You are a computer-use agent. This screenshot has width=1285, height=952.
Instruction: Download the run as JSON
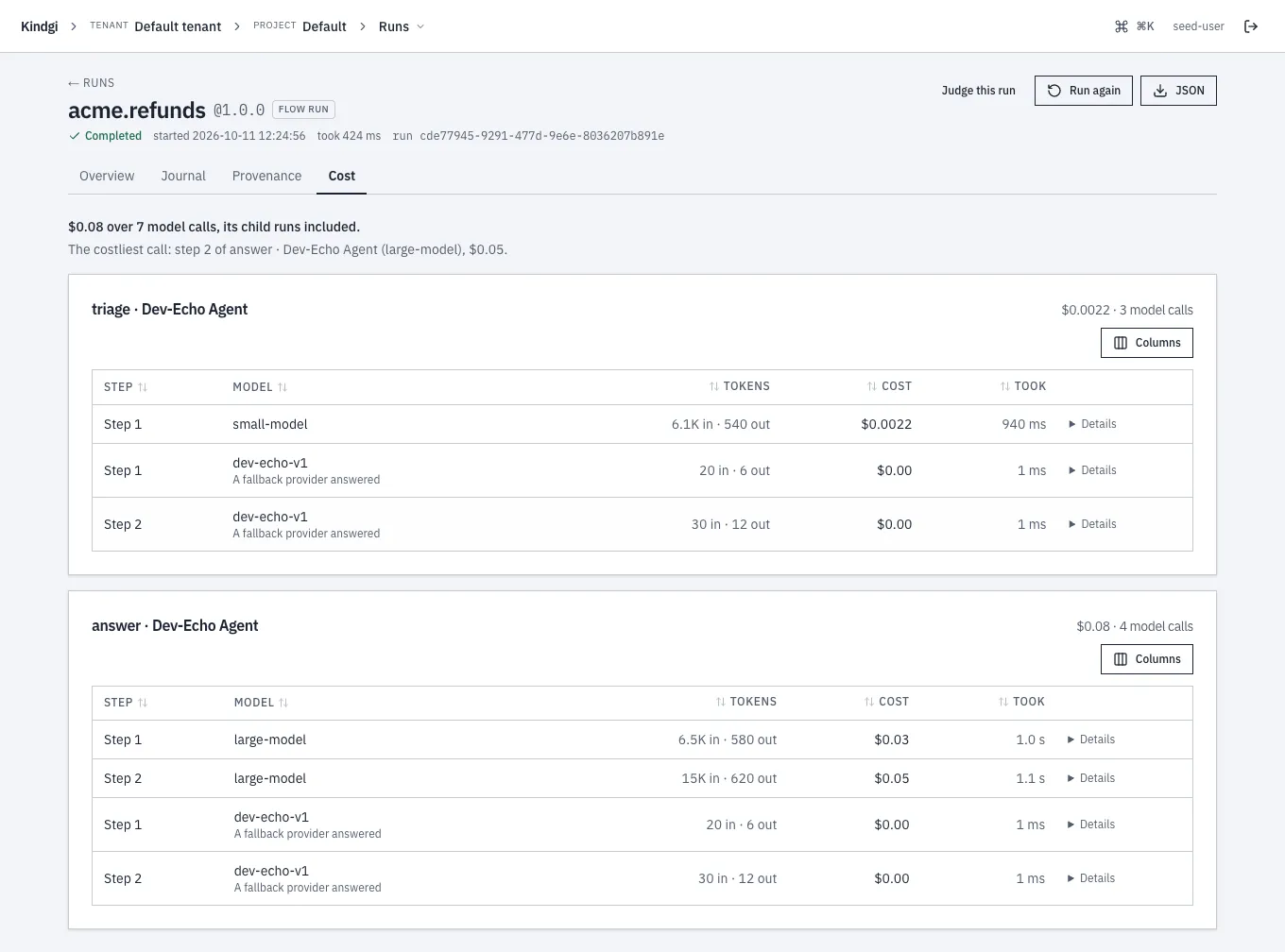tap(1178, 91)
